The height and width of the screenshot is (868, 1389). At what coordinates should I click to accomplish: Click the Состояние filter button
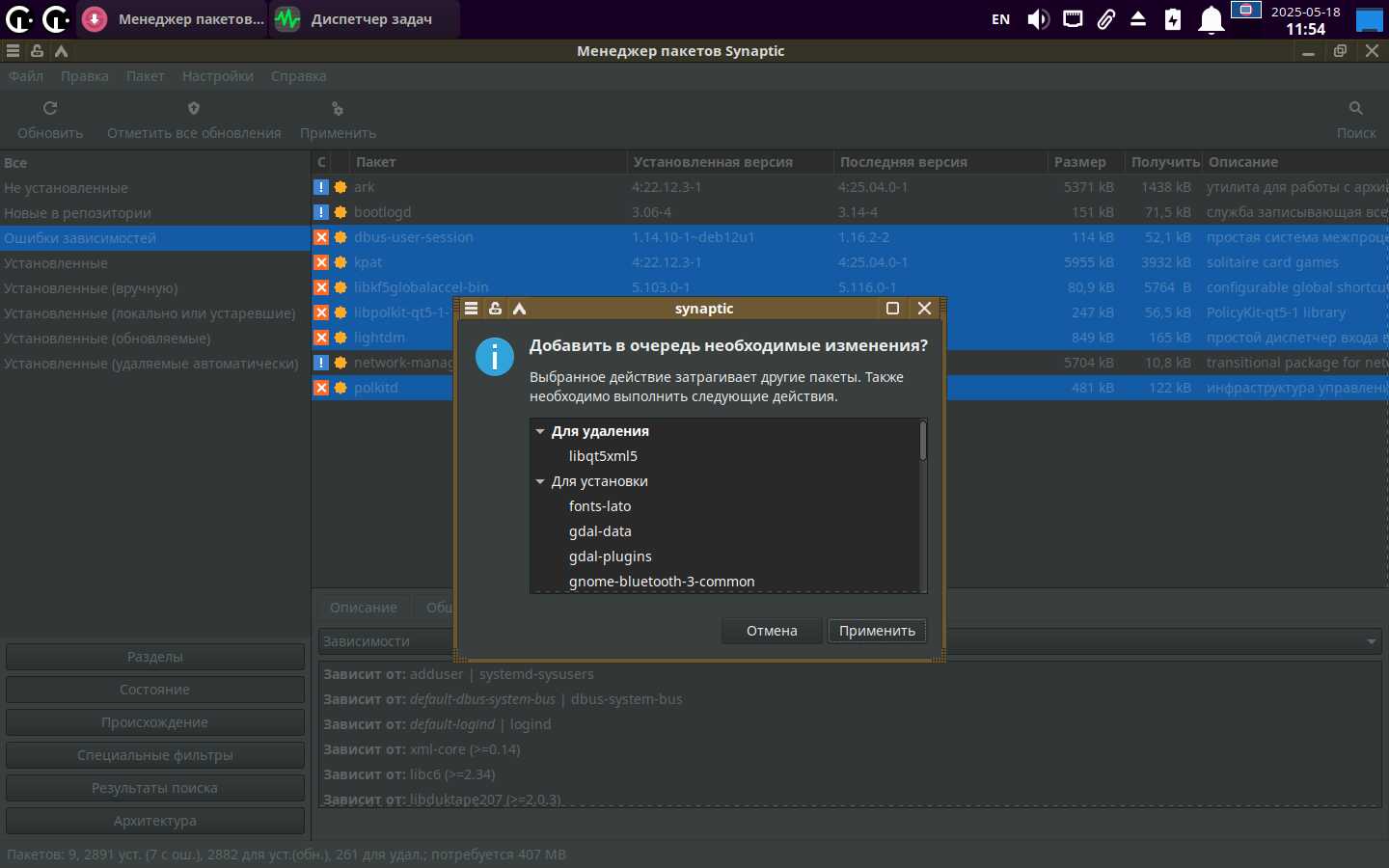point(155,690)
